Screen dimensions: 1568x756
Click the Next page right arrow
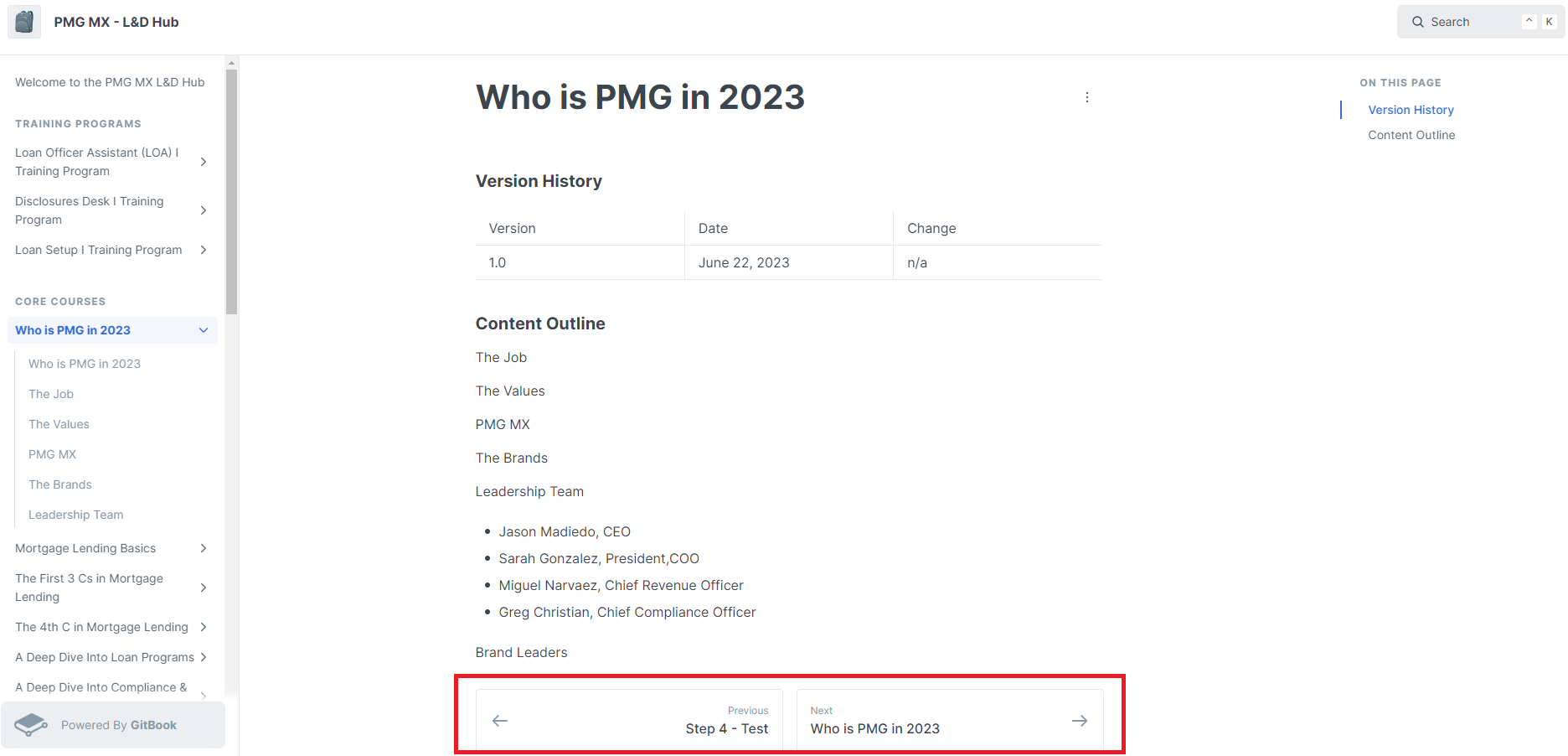1080,721
